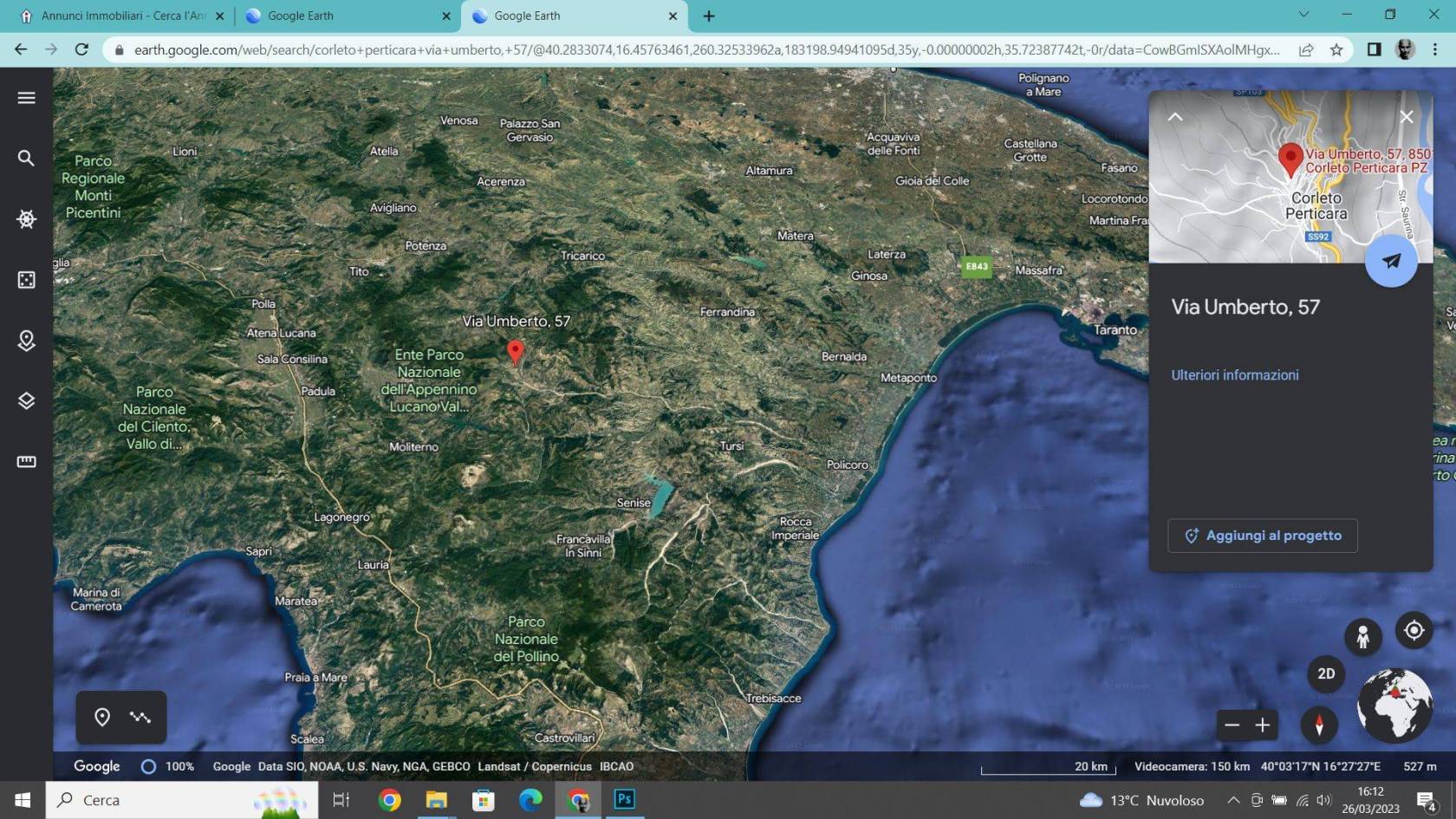1456x819 pixels.
Task: Click the Ulteriori informazioni link
Action: (1234, 375)
